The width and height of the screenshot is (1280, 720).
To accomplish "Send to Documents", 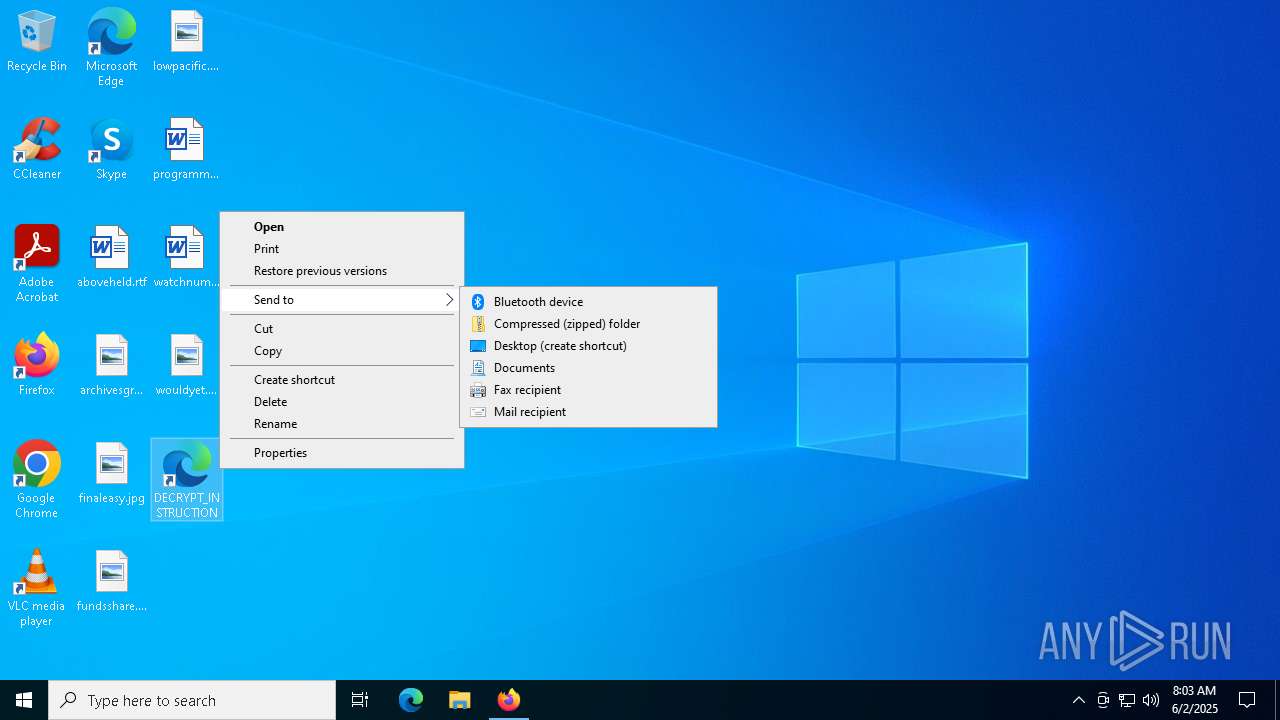I will click(x=588, y=368).
